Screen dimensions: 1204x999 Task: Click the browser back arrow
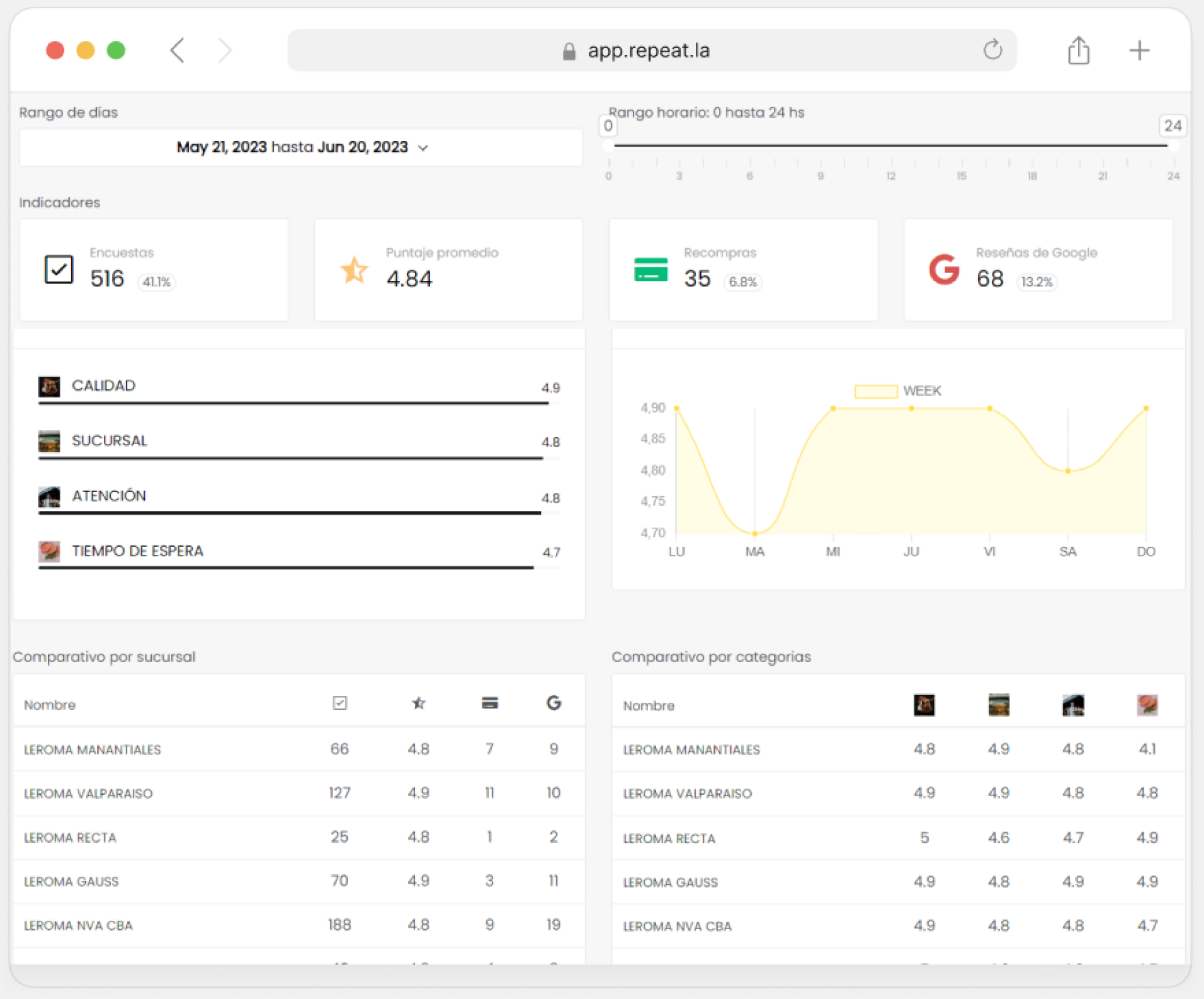[178, 50]
